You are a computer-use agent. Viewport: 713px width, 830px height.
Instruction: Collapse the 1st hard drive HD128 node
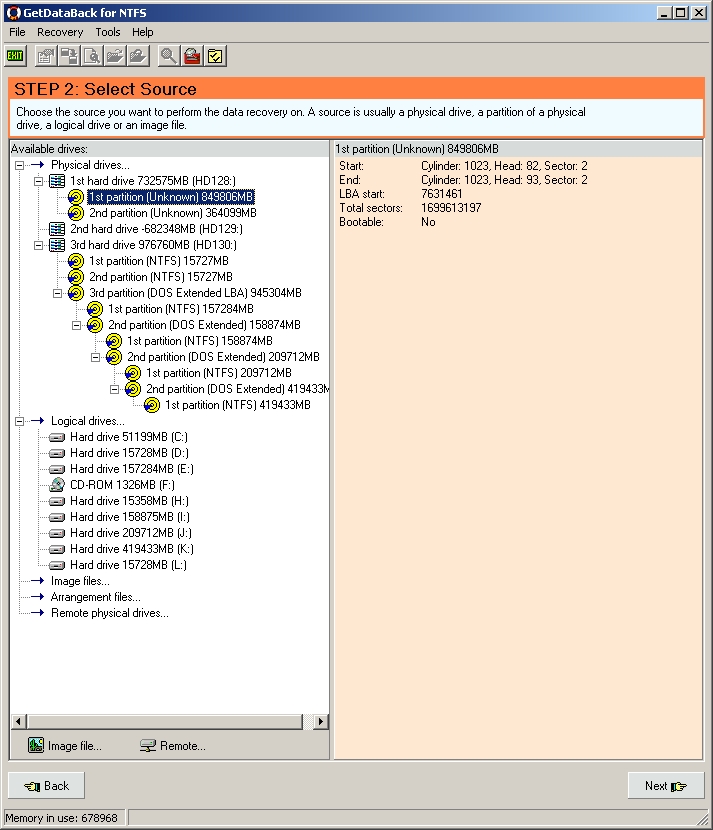(x=39, y=181)
